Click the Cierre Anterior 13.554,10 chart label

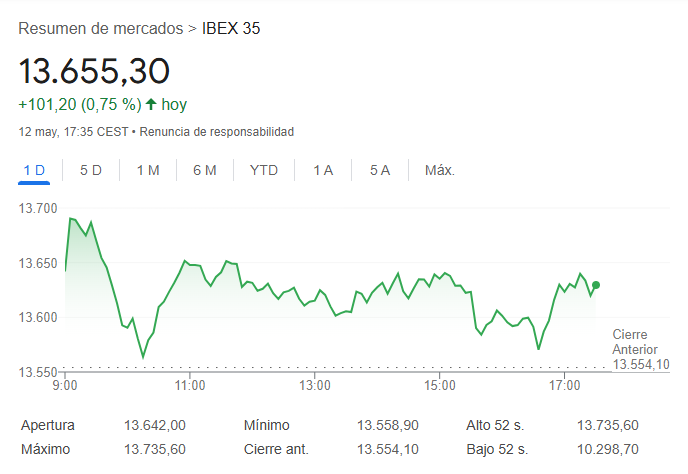coord(641,349)
